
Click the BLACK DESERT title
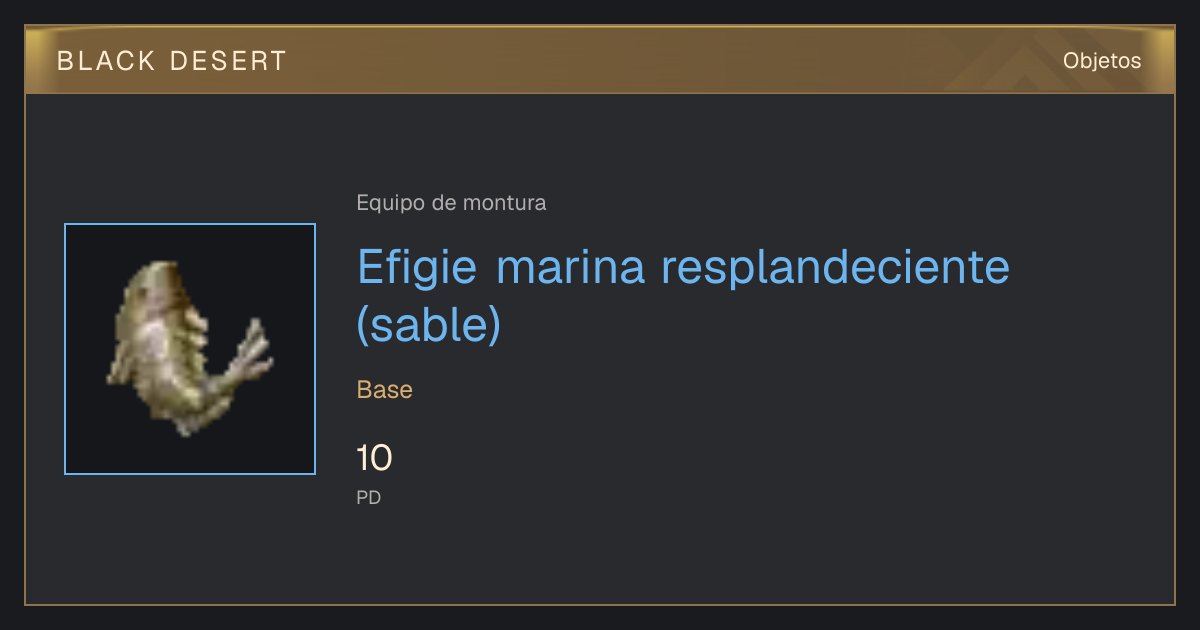pyautogui.click(x=172, y=61)
